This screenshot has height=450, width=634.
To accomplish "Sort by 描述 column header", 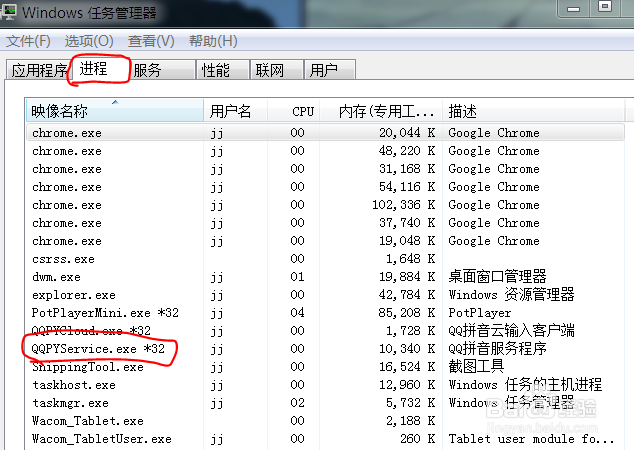I will click(534, 110).
